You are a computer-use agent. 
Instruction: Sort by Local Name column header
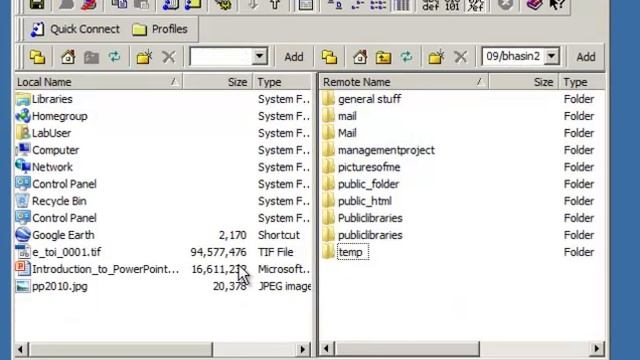click(98, 82)
